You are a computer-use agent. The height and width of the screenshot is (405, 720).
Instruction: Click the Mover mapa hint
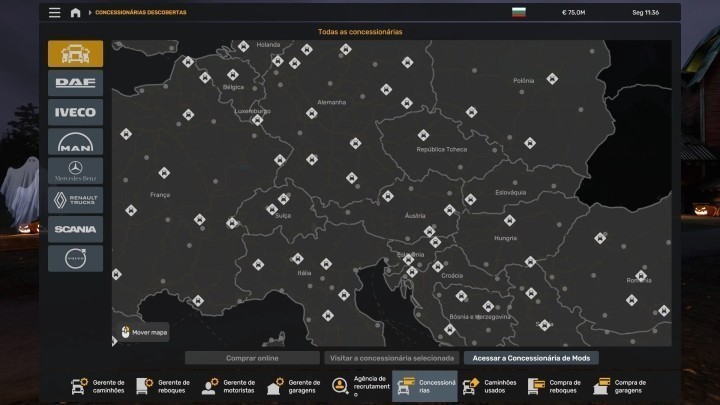143,332
